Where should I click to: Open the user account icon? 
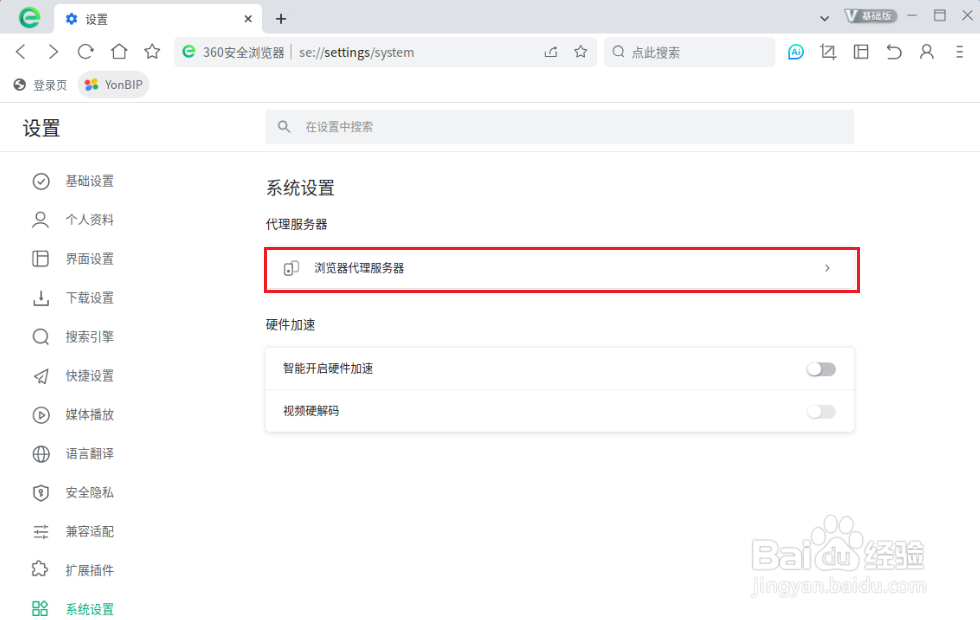point(927,52)
